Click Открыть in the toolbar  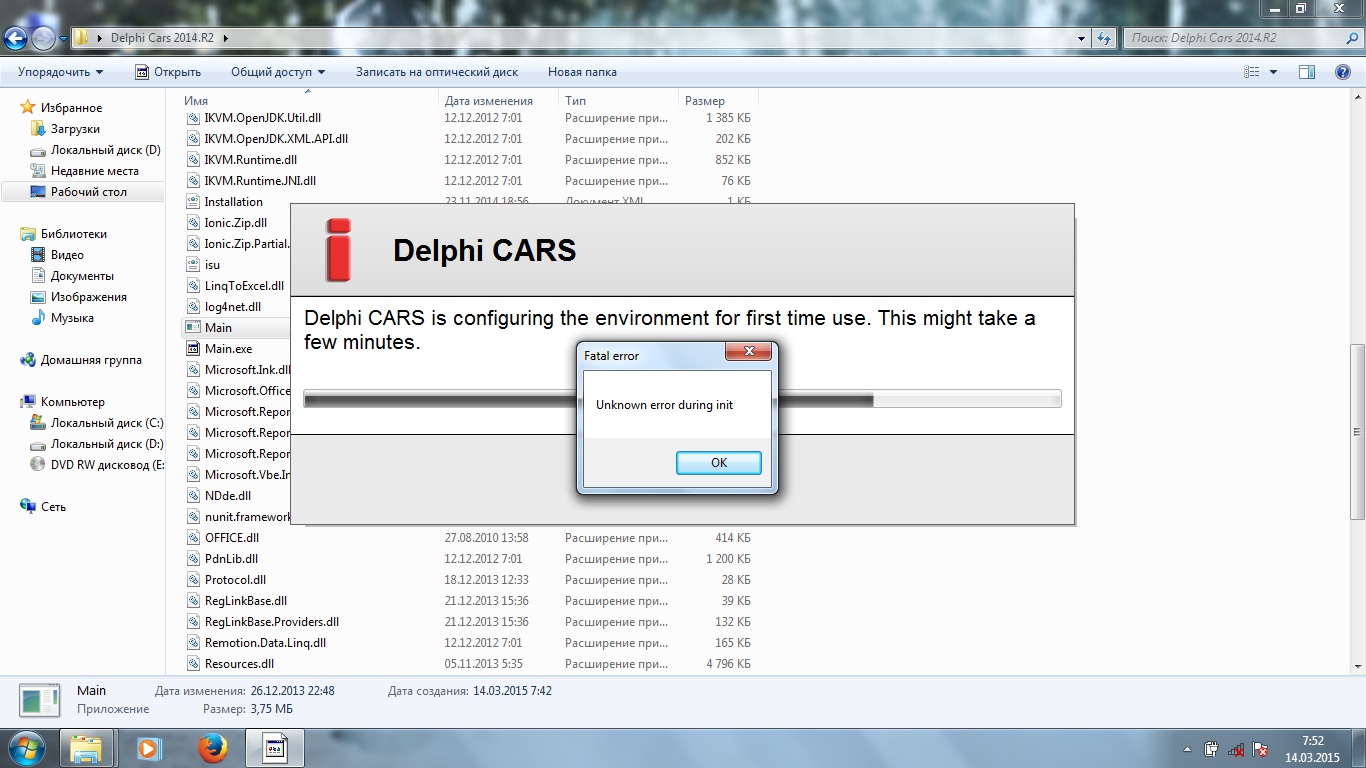(168, 72)
